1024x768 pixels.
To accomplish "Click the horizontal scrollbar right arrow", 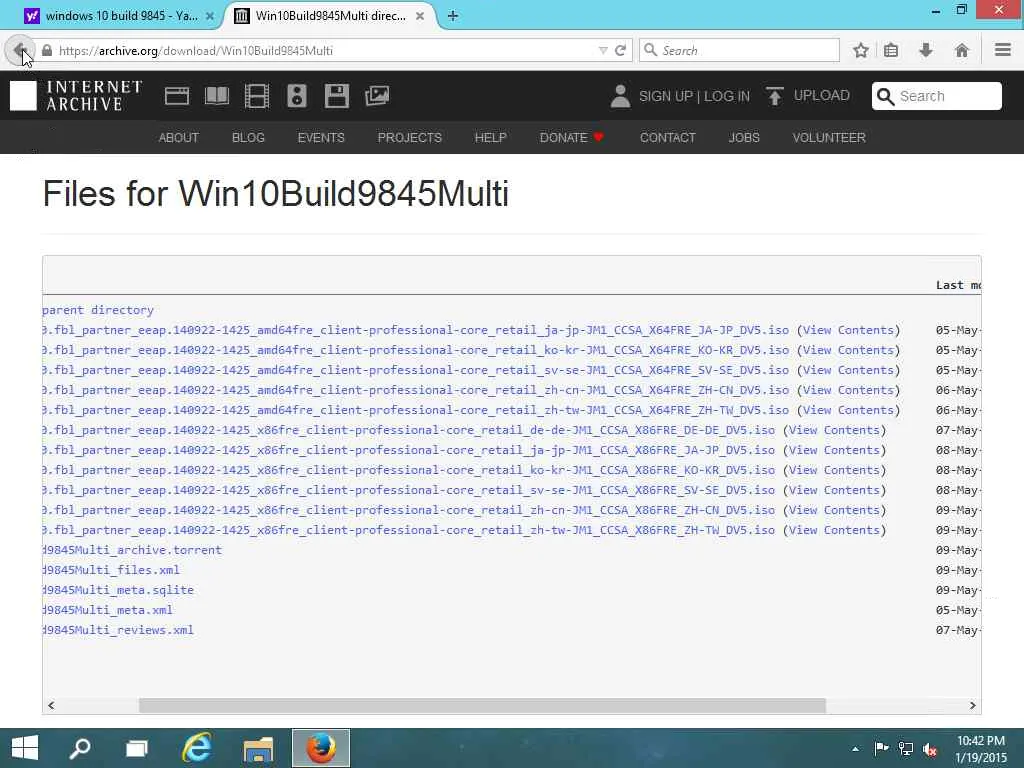I will coord(972,705).
